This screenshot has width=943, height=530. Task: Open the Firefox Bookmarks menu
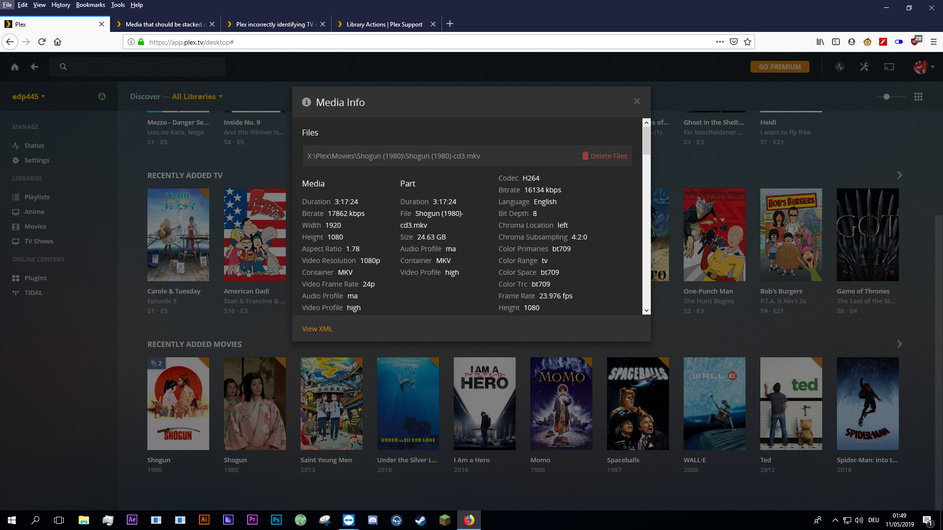(90, 5)
